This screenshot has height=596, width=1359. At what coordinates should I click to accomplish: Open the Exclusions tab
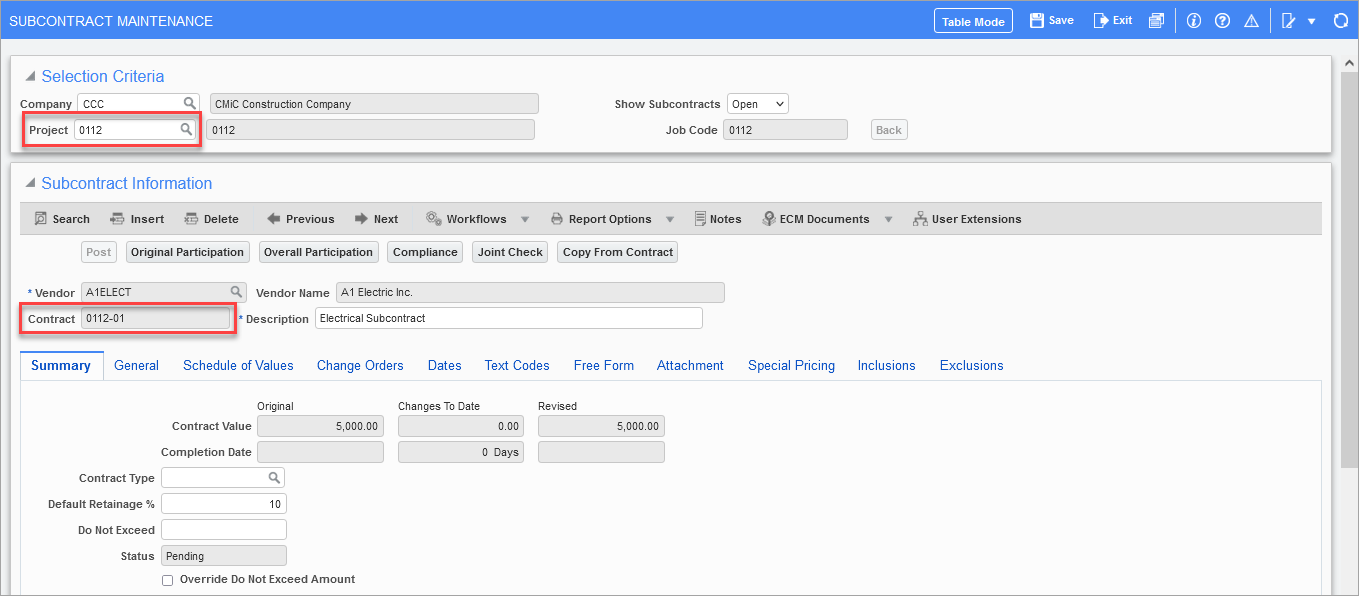971,365
